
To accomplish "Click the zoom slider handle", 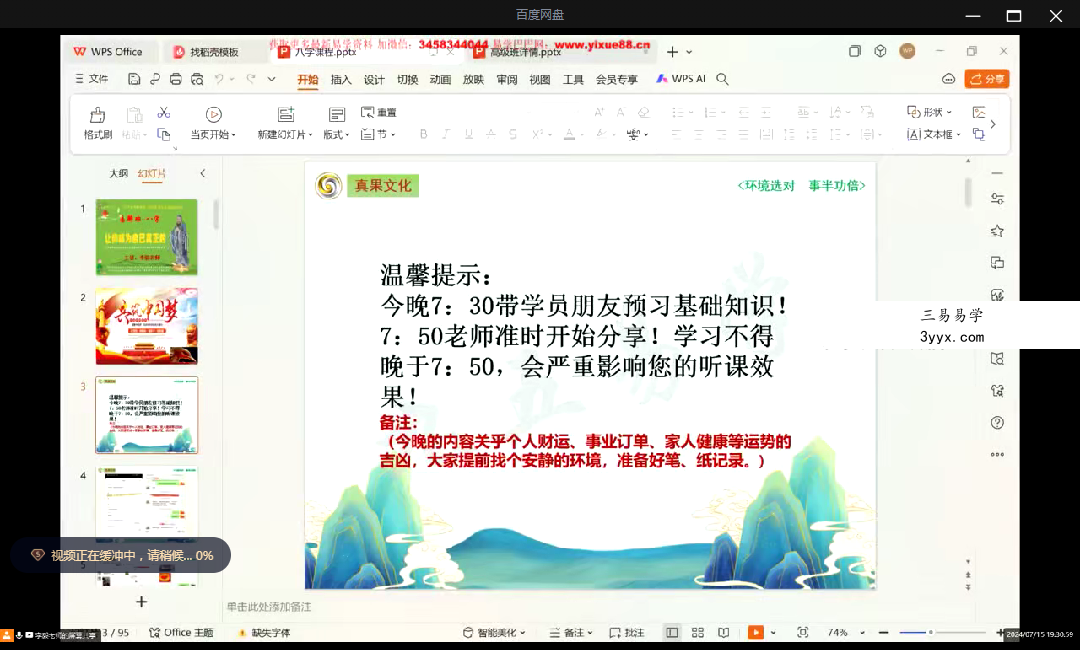I will click(931, 632).
